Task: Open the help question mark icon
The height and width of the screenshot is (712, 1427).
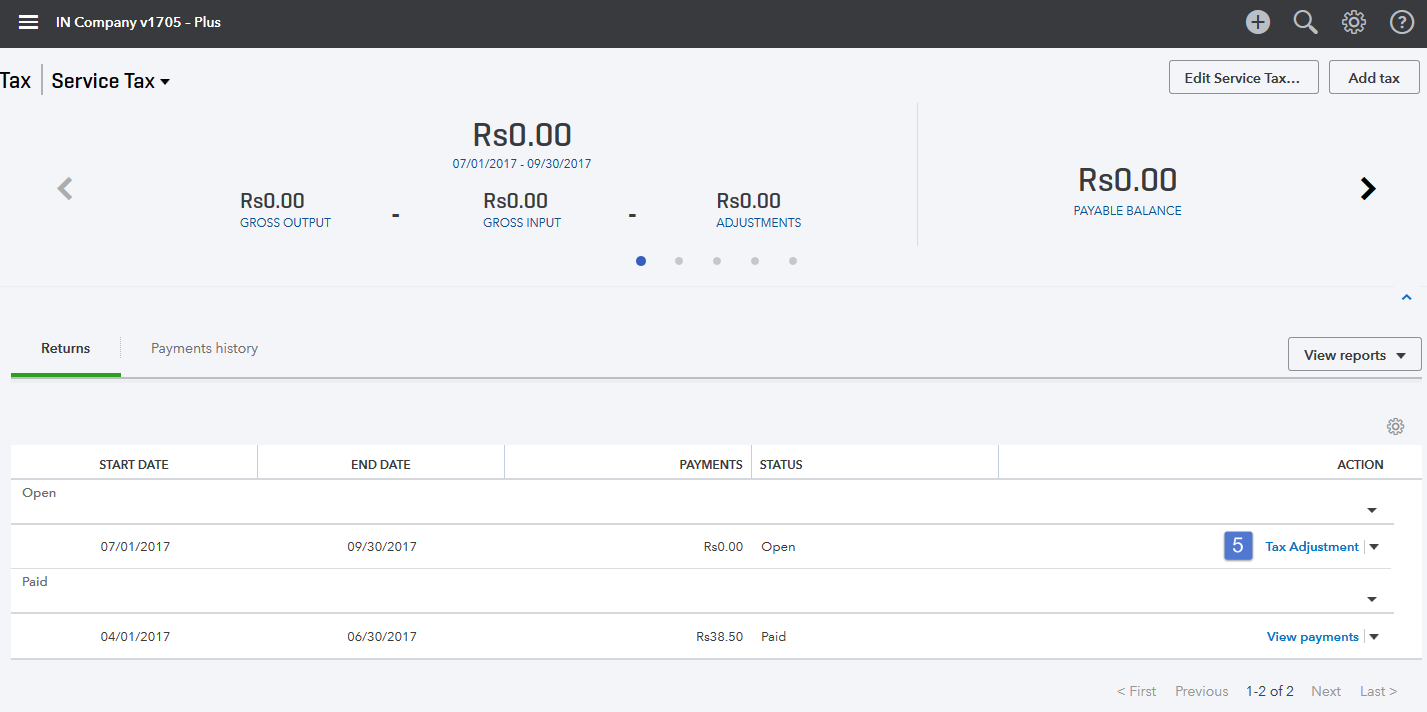Action: (1402, 22)
